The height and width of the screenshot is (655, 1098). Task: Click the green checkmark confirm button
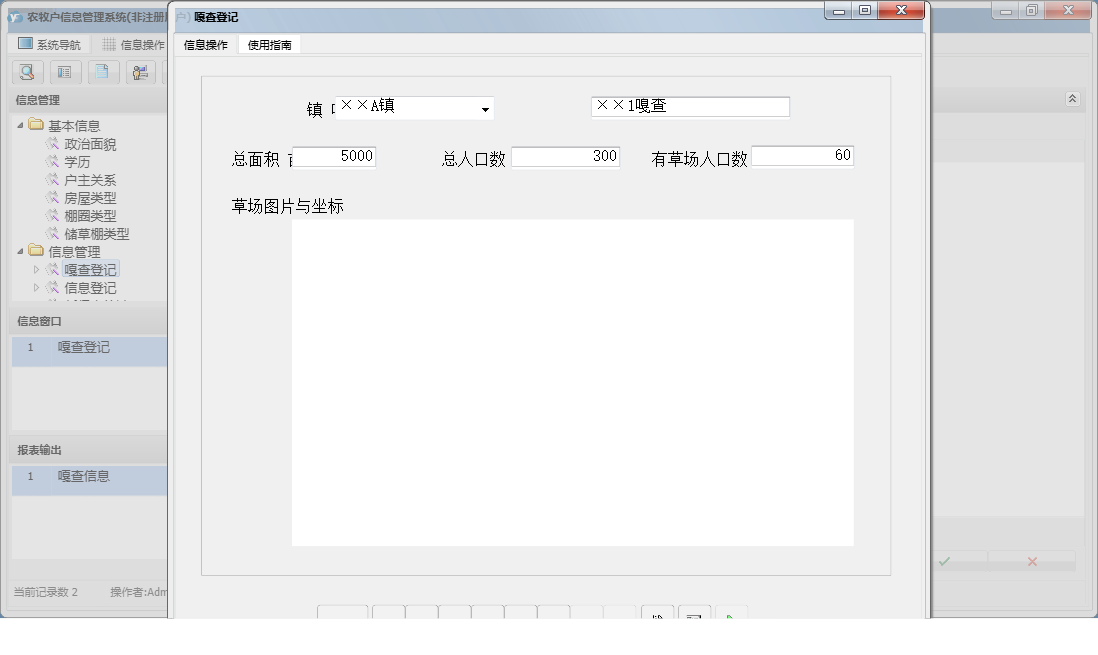[946, 562]
